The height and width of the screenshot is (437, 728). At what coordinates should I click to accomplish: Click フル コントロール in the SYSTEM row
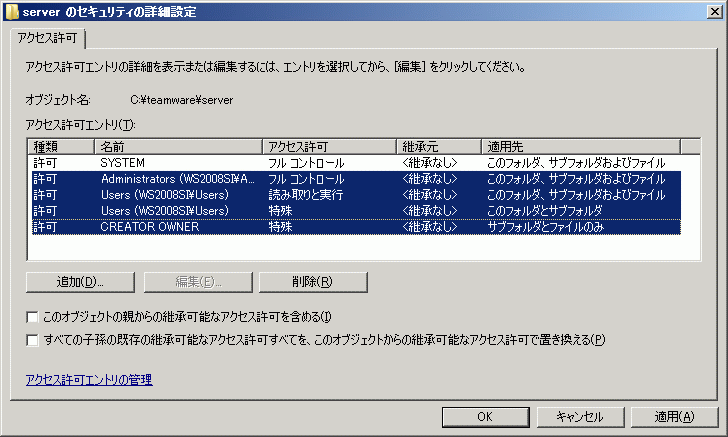(306, 163)
